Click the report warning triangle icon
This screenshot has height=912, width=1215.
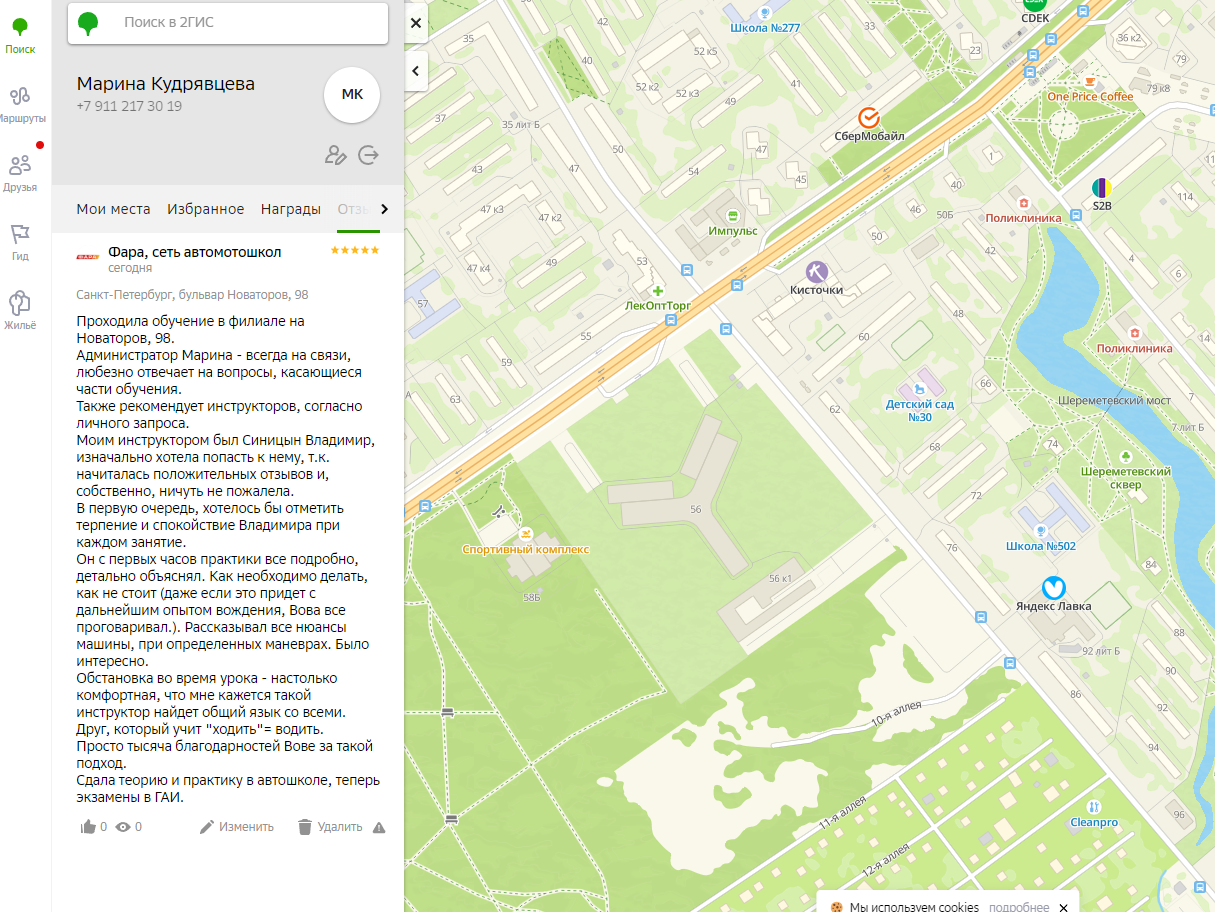point(379,827)
